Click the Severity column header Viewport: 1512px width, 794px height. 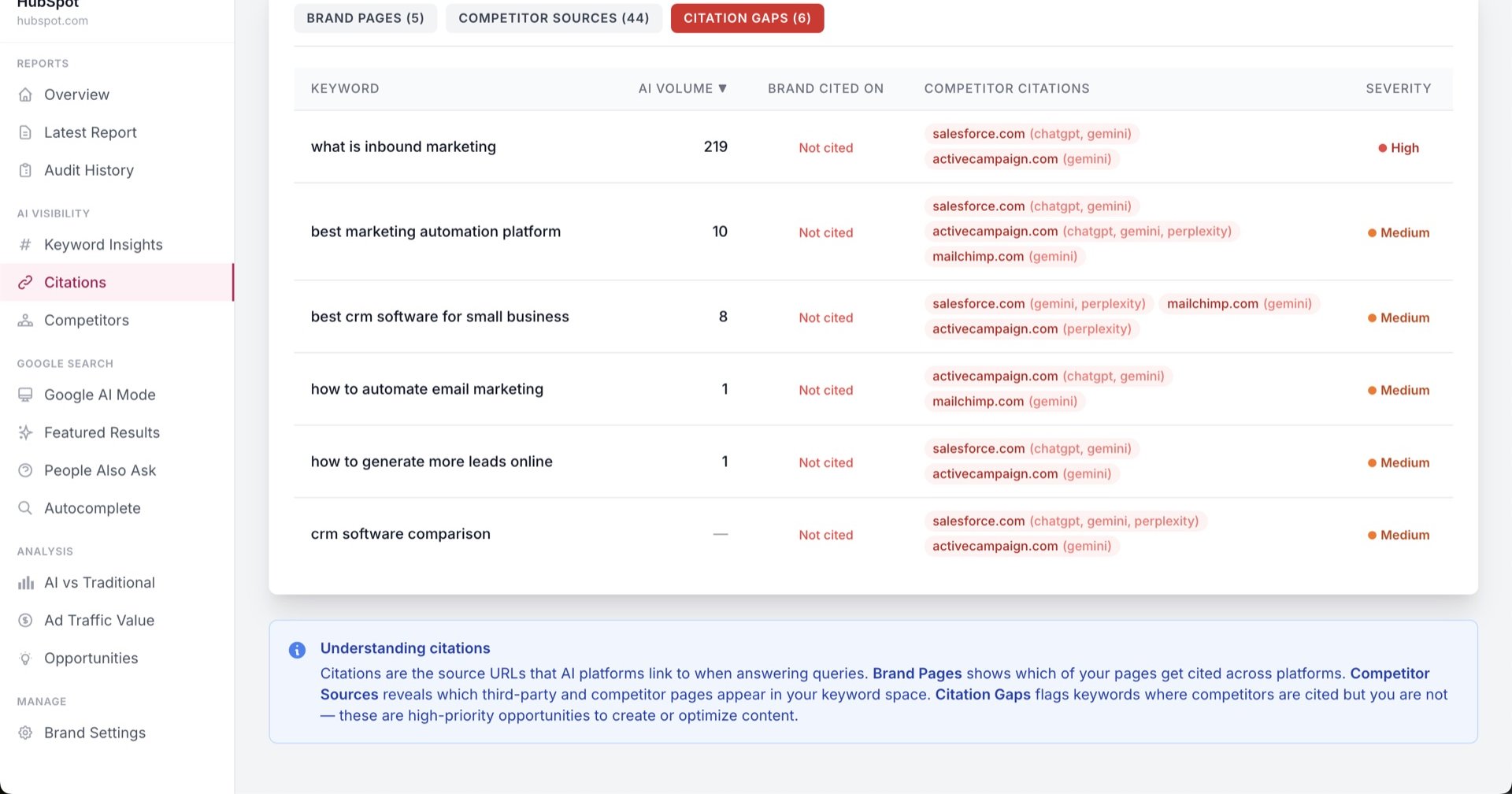(x=1399, y=88)
